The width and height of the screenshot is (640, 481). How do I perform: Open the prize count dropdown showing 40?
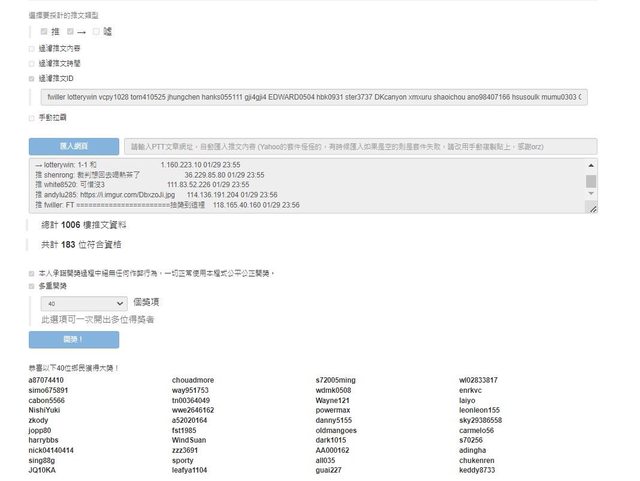(84, 303)
